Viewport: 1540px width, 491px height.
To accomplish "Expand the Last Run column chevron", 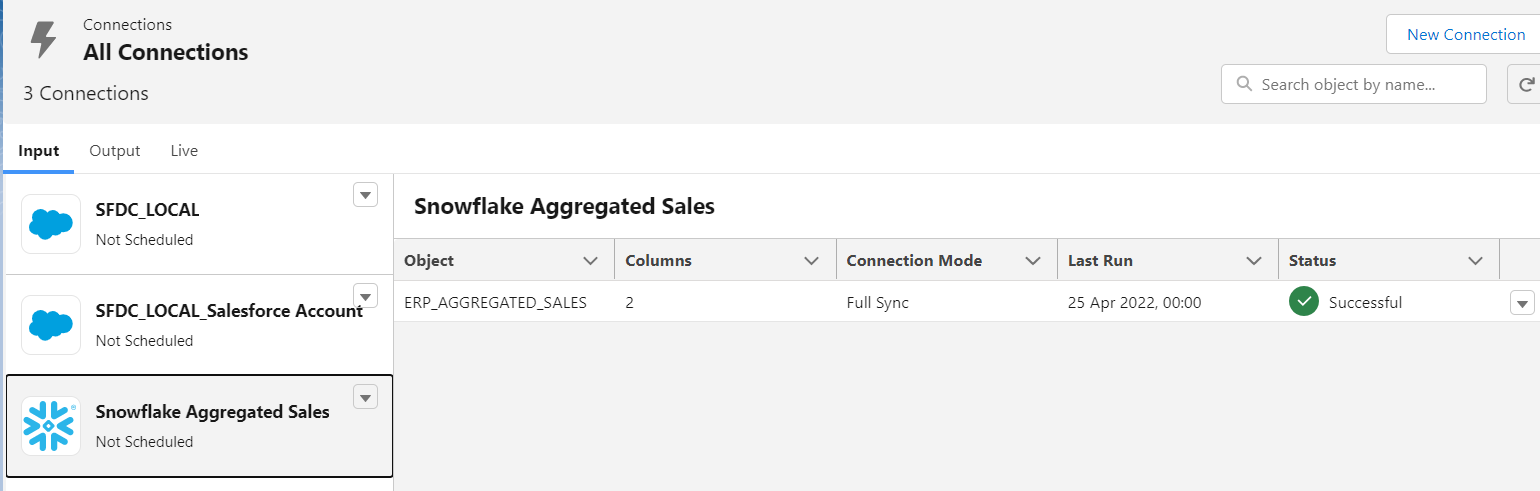I will tap(1254, 261).
